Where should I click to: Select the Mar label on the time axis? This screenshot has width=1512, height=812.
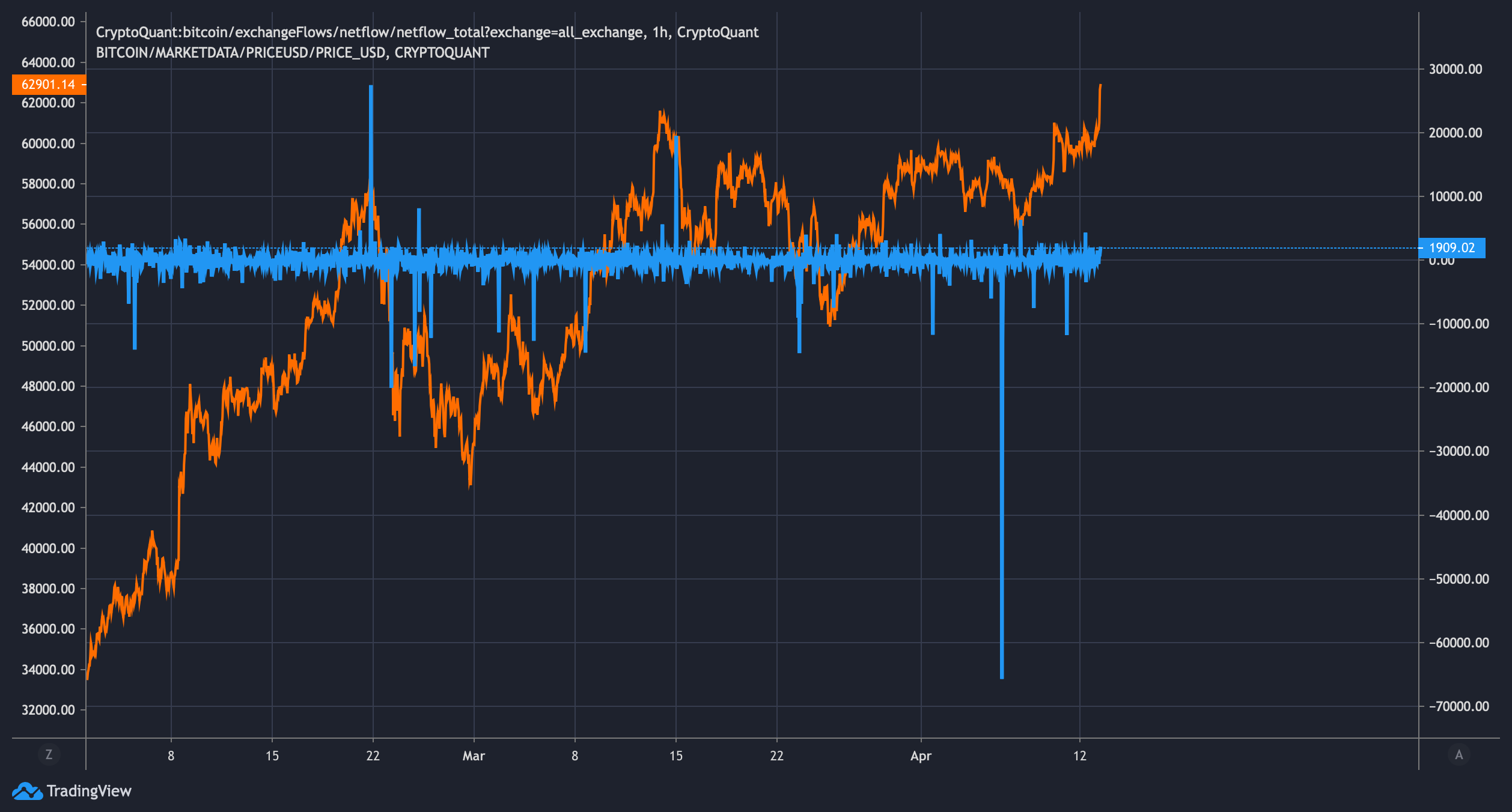tap(474, 757)
